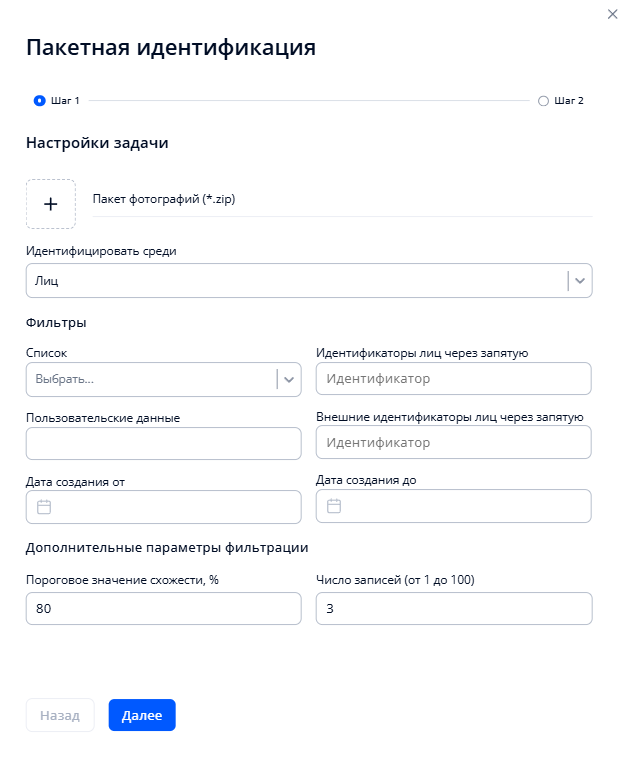Select the 'Шаг 1' radio step
The width and height of the screenshot is (629, 771).
coord(40,101)
